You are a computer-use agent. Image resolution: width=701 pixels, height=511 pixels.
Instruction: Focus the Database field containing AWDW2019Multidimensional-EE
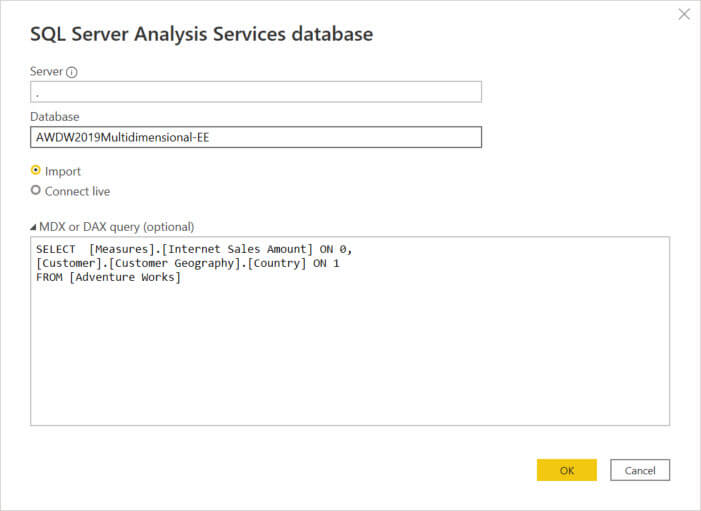(x=255, y=137)
